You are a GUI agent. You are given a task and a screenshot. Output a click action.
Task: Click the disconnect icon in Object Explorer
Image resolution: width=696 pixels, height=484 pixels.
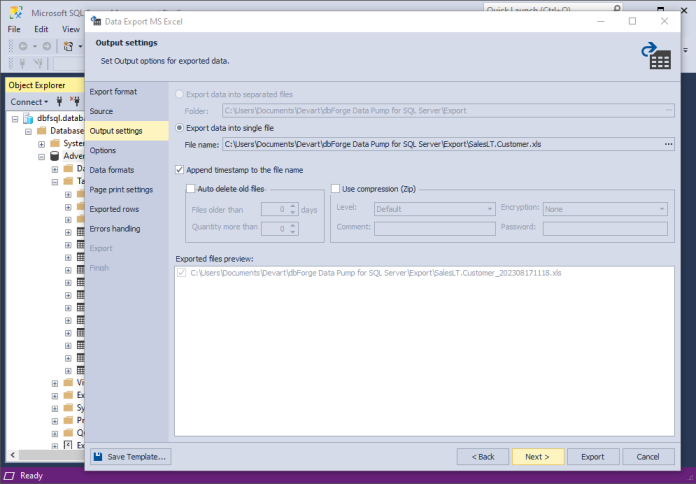76,101
